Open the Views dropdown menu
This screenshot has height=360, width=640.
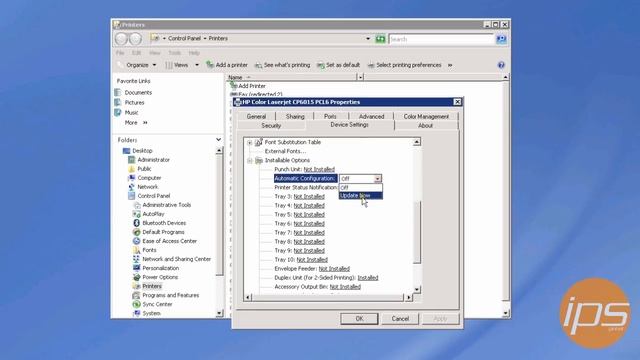[182, 65]
